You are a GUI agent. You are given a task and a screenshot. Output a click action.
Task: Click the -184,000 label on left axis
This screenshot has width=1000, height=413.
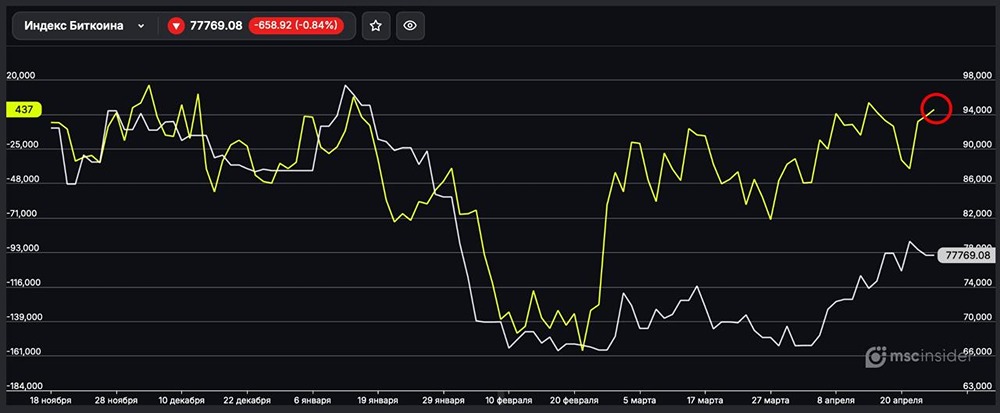tap(27, 386)
